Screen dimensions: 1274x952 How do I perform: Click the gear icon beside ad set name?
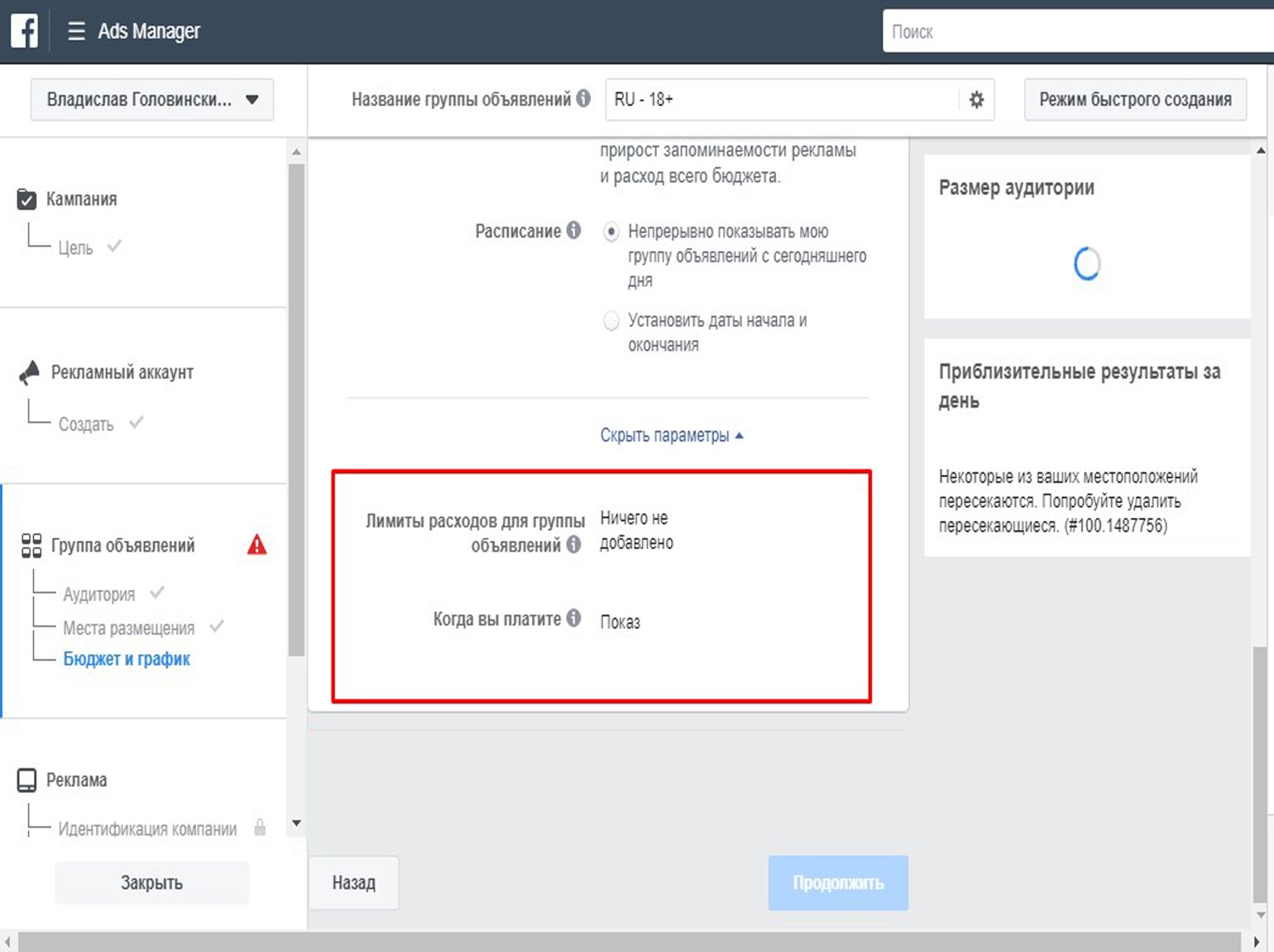click(x=976, y=99)
